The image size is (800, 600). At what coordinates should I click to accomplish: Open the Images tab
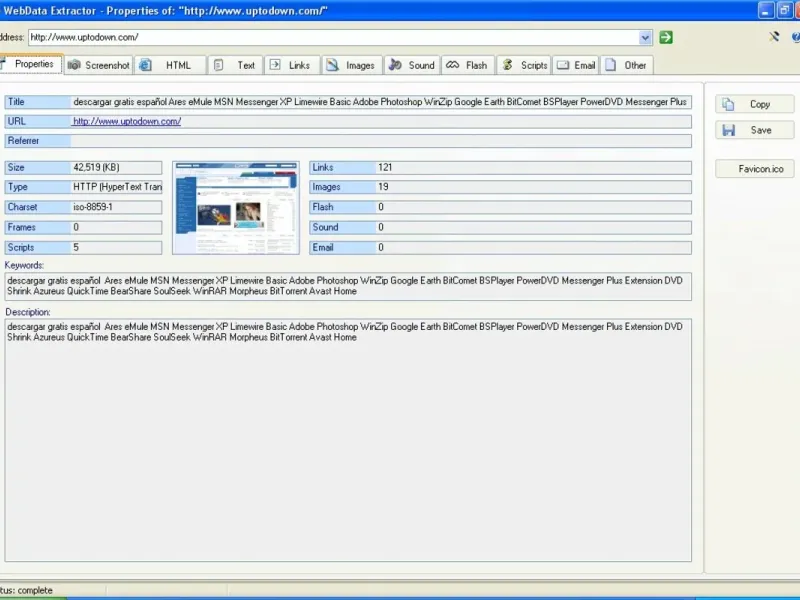(x=352, y=65)
